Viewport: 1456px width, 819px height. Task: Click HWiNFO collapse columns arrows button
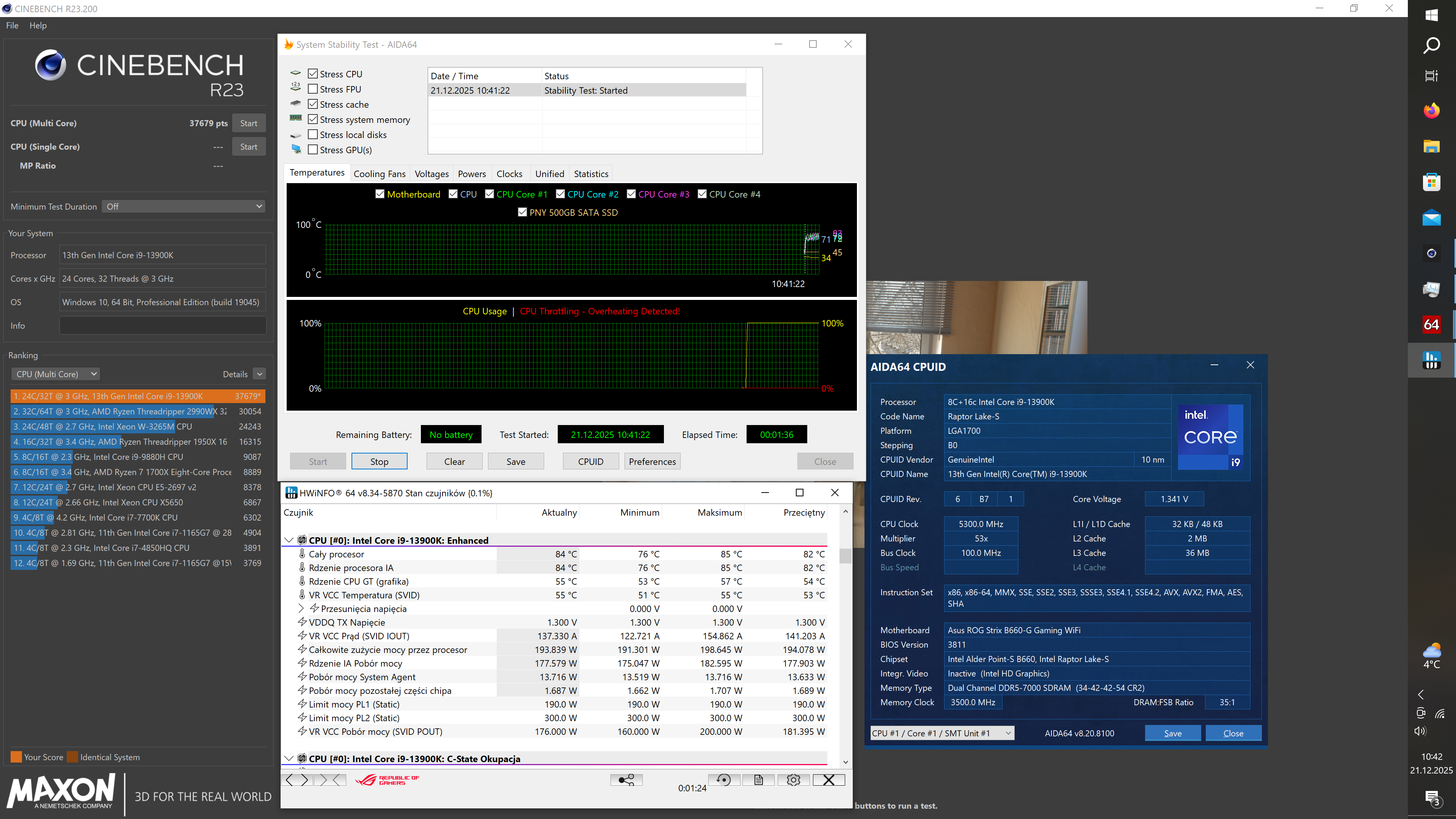click(x=331, y=780)
